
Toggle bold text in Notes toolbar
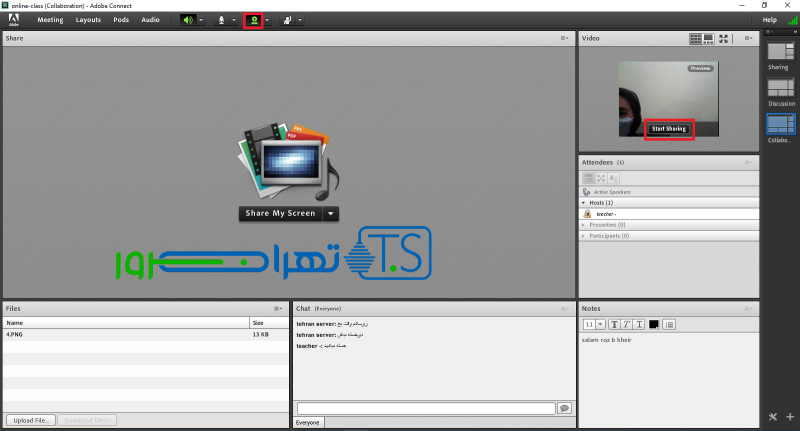click(x=613, y=324)
